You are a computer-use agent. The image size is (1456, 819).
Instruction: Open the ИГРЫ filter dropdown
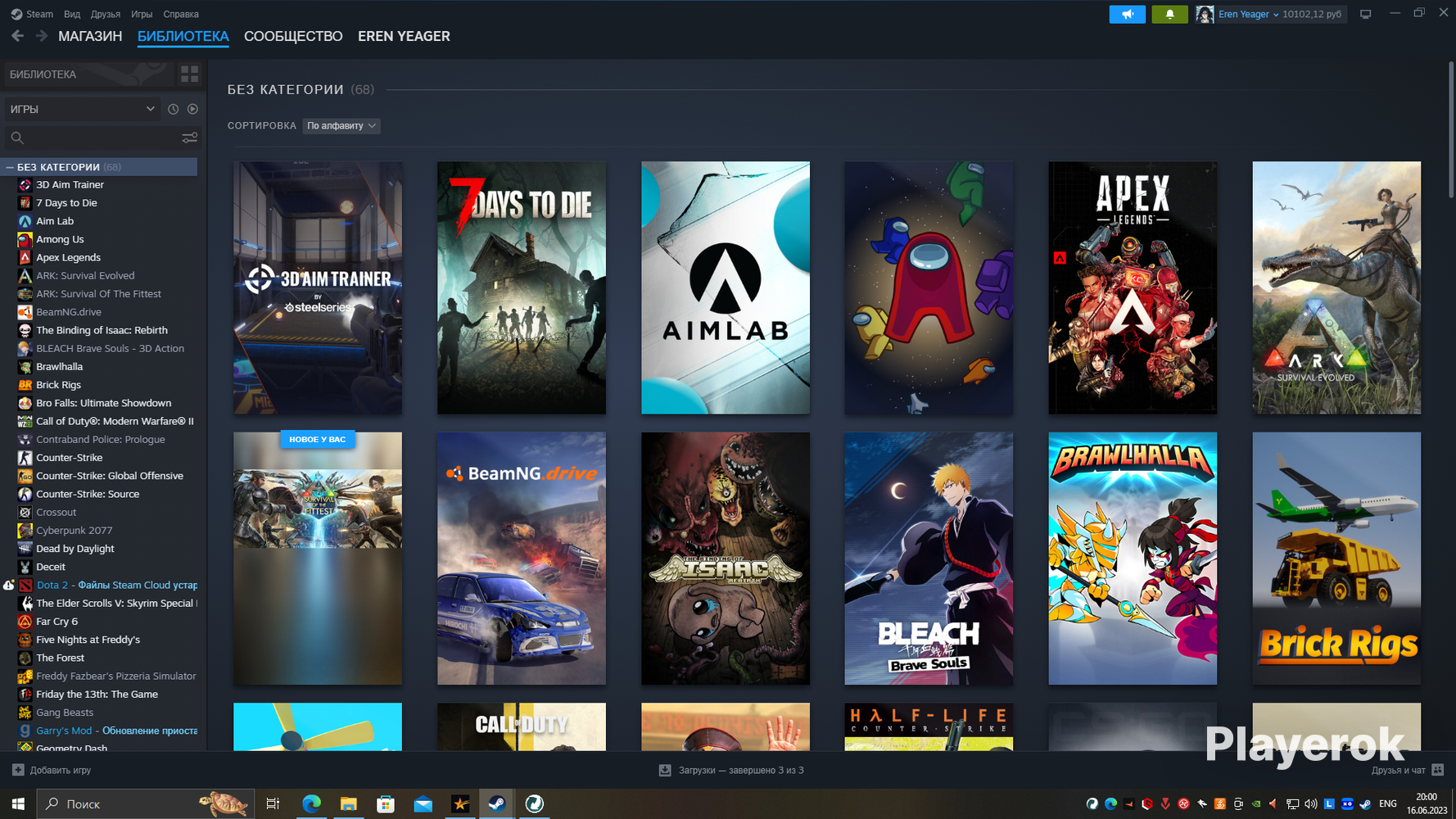click(82, 109)
